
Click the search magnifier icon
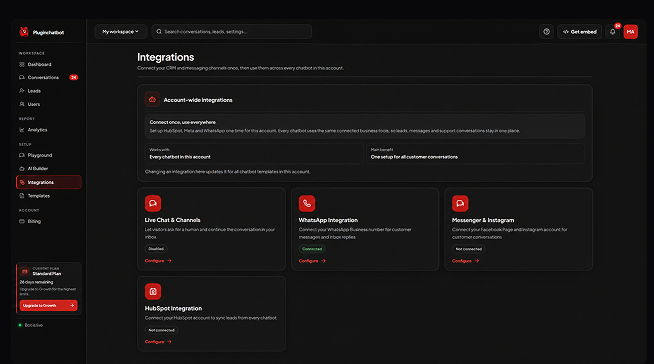tap(159, 32)
